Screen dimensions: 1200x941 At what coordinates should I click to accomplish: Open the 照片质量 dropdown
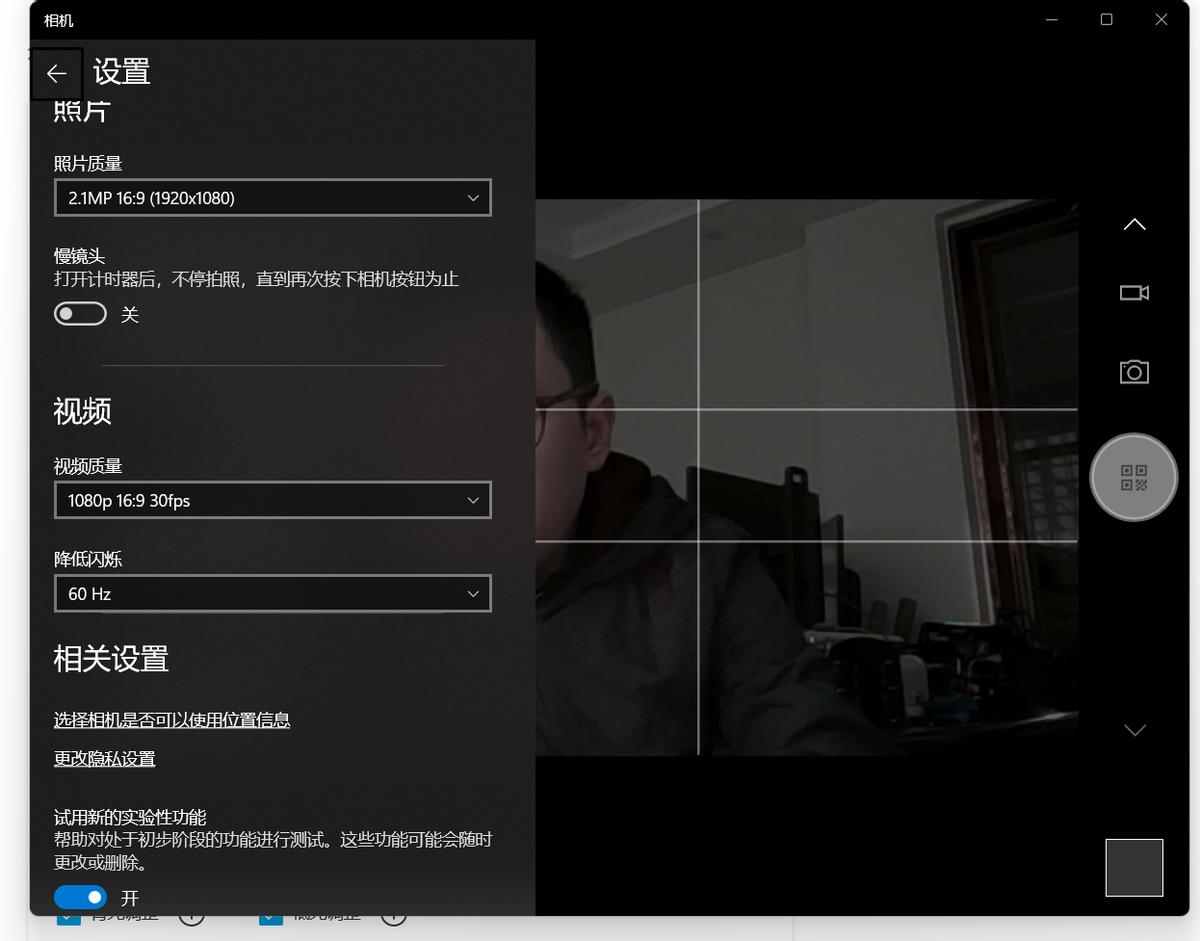(x=273, y=198)
